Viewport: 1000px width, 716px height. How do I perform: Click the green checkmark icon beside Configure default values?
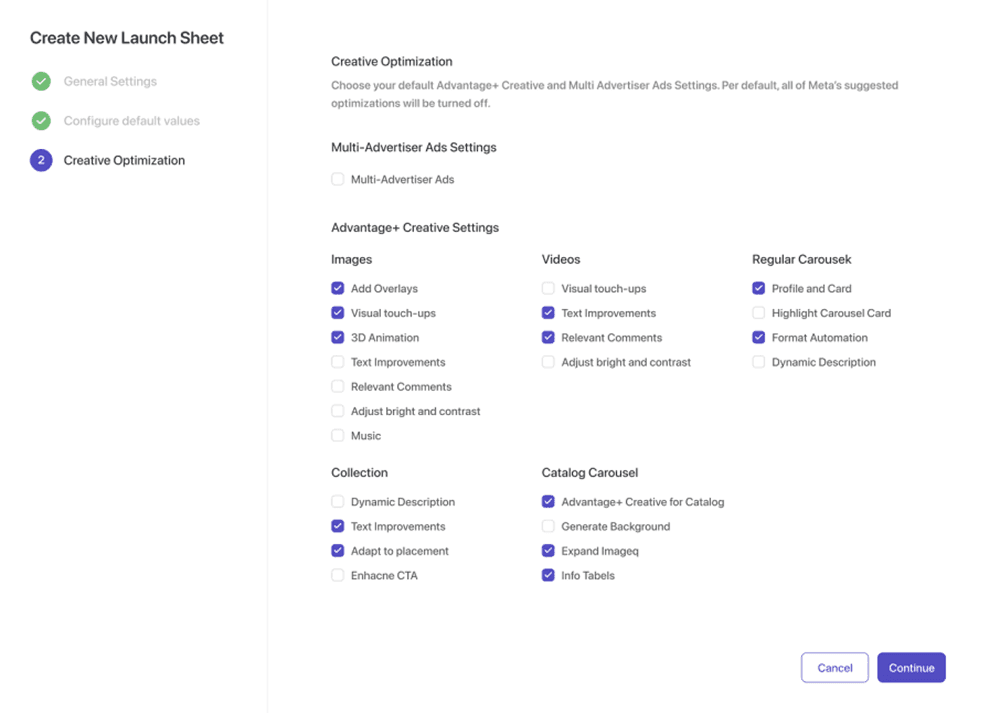(41, 121)
